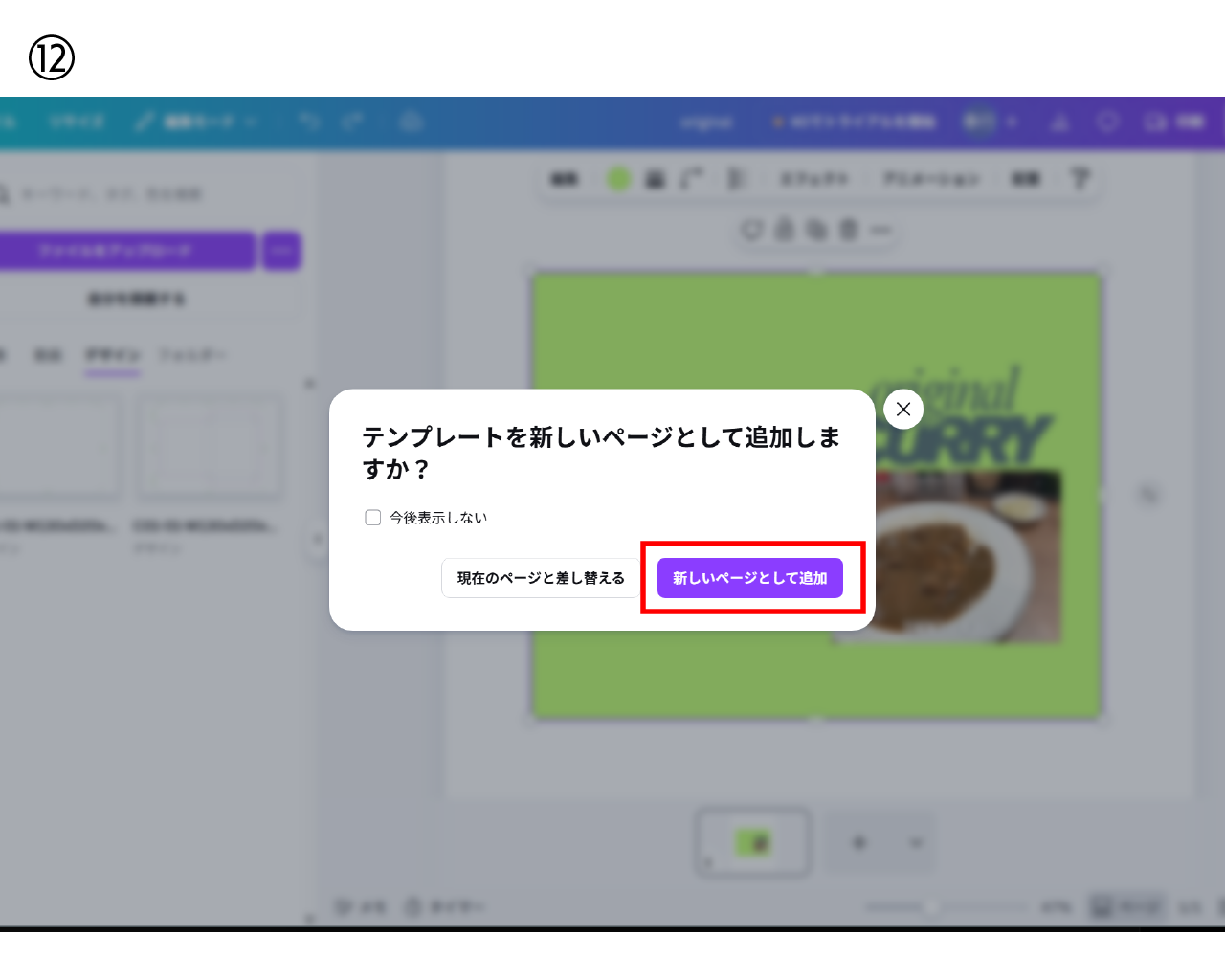Click the trash delete icon above canvas
Viewport: 1225px width, 980px height.
coord(849,230)
